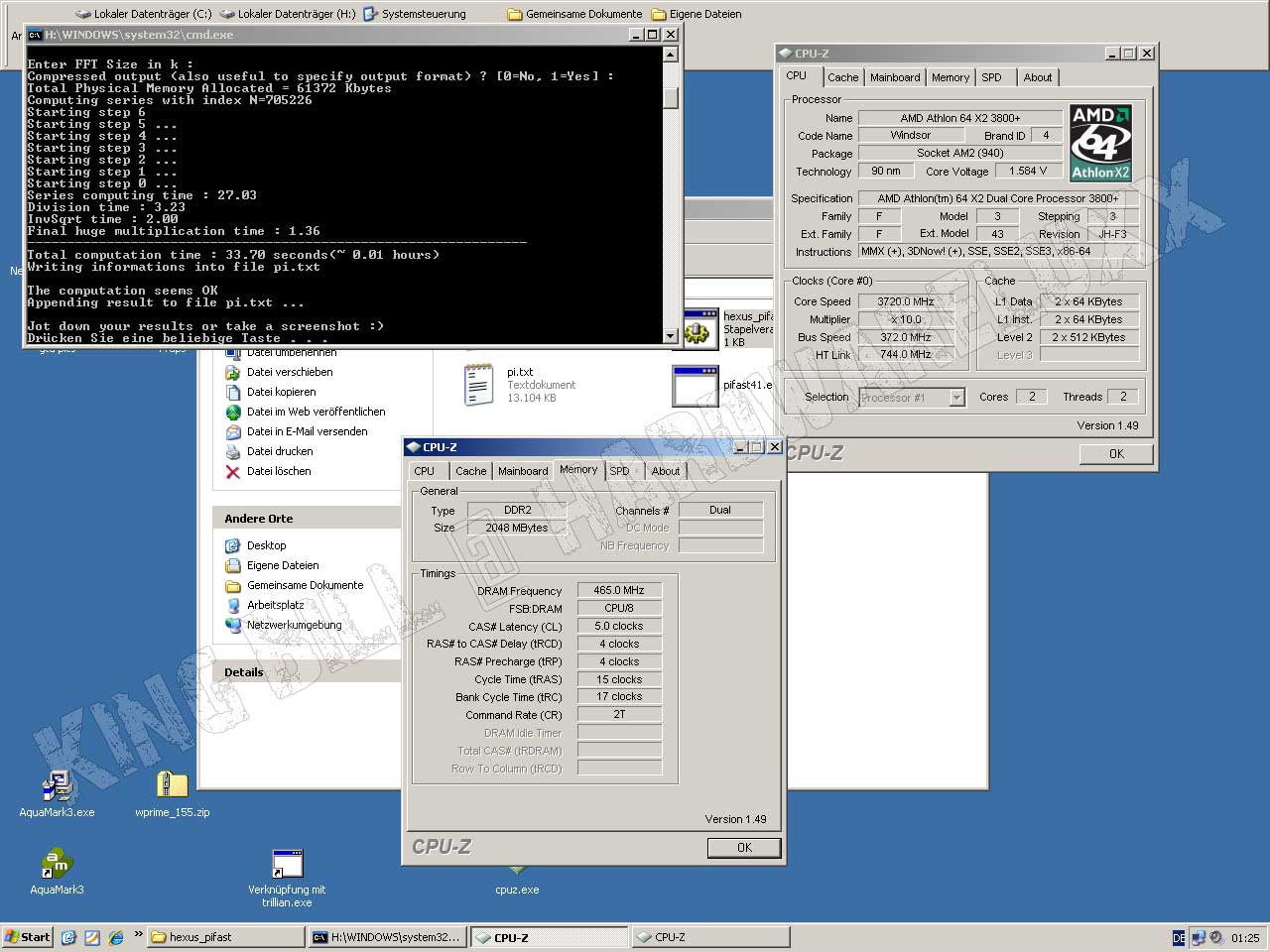Screen dimensions: 1270x952
Task: Open the wprime_155.zip archive icon
Action: [173, 784]
